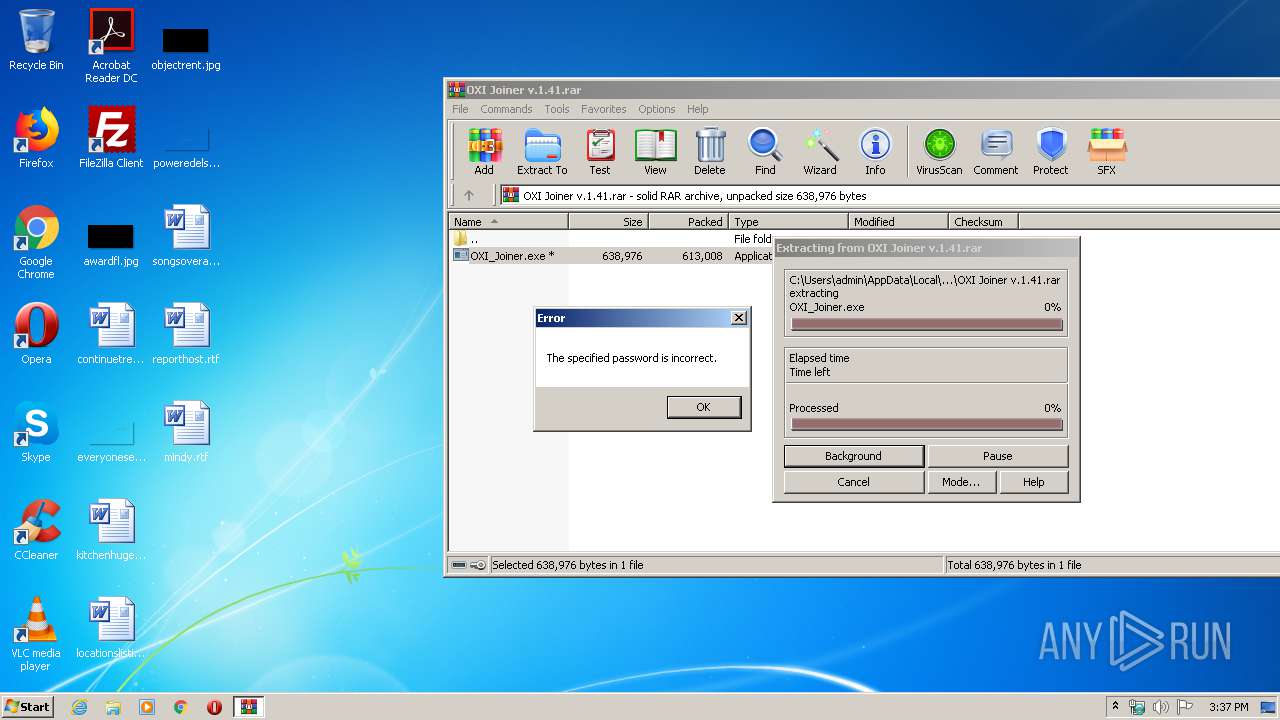Open the Commands menu
The image size is (1280, 720).
[x=506, y=109]
